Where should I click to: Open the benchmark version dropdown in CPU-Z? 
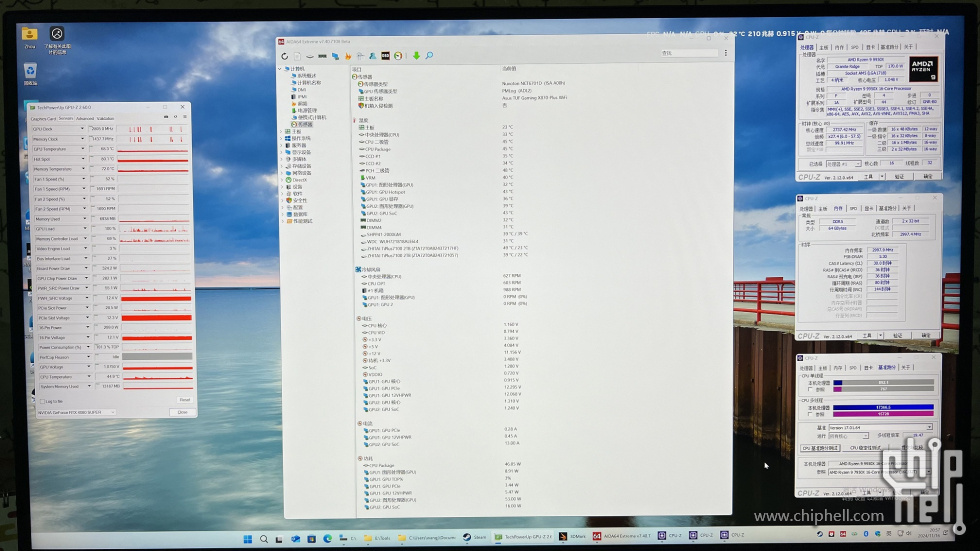click(x=930, y=427)
